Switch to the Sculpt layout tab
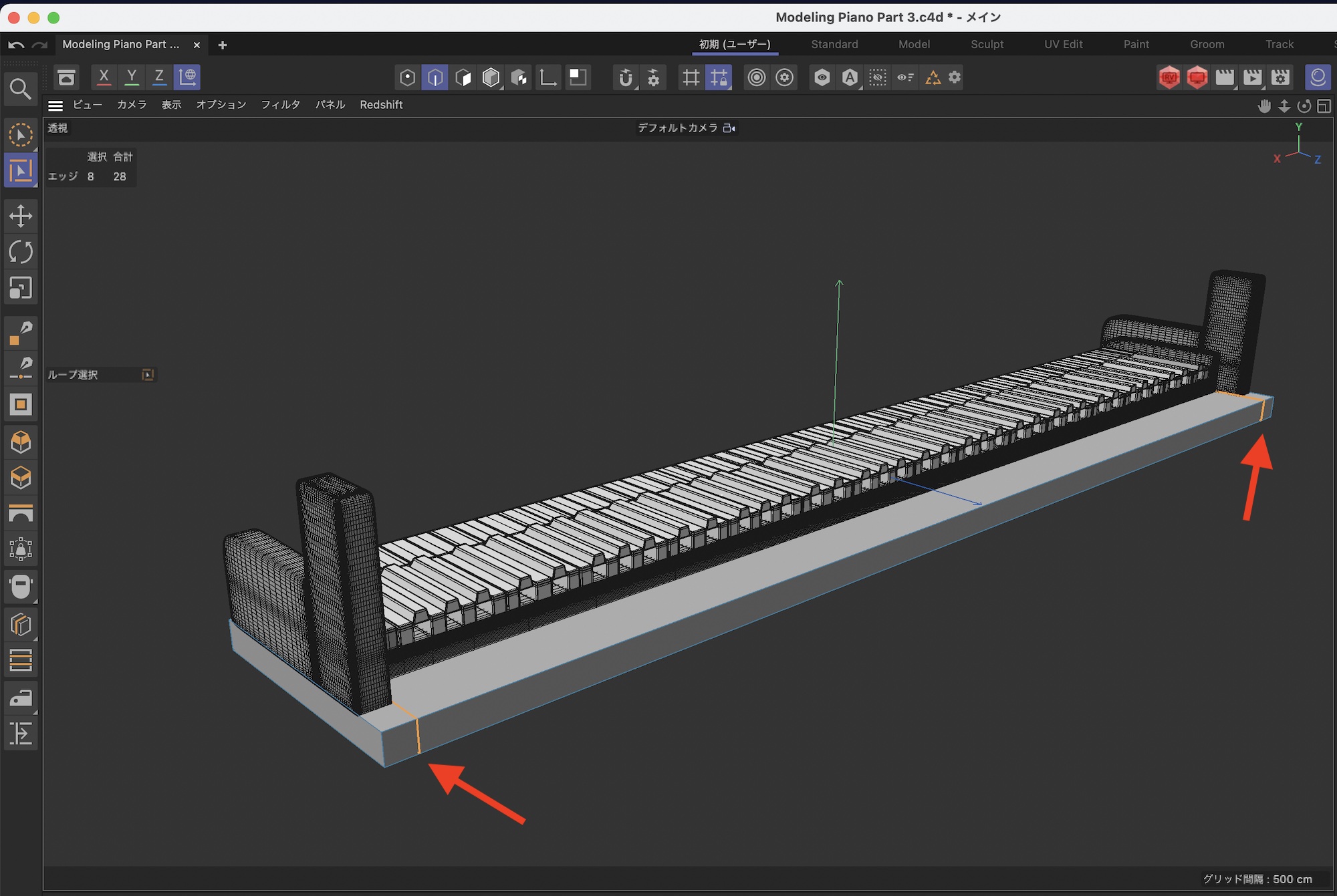 [x=987, y=44]
